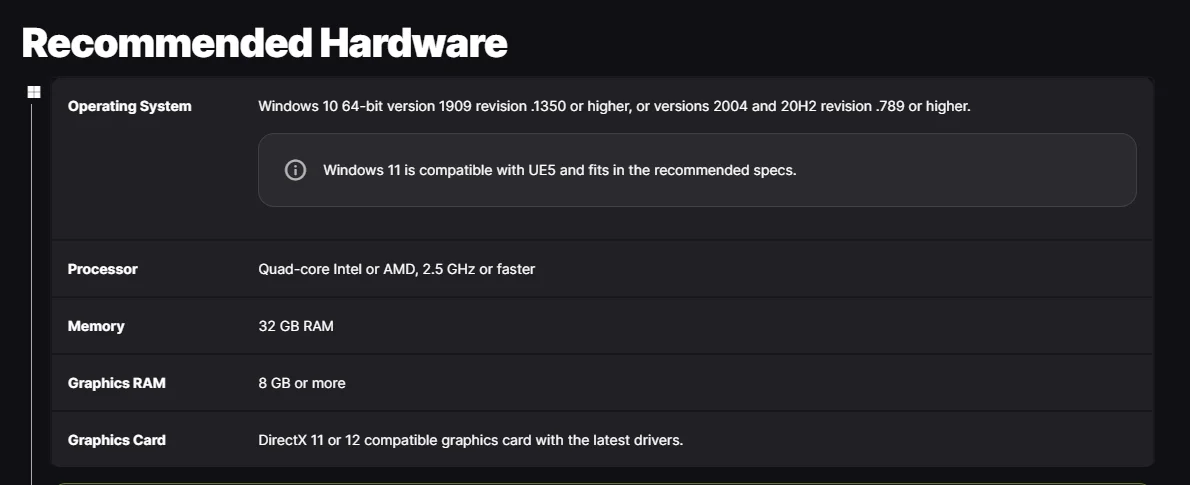Click the 32 GB RAM value
This screenshot has height=485, width=1190.
pos(296,326)
